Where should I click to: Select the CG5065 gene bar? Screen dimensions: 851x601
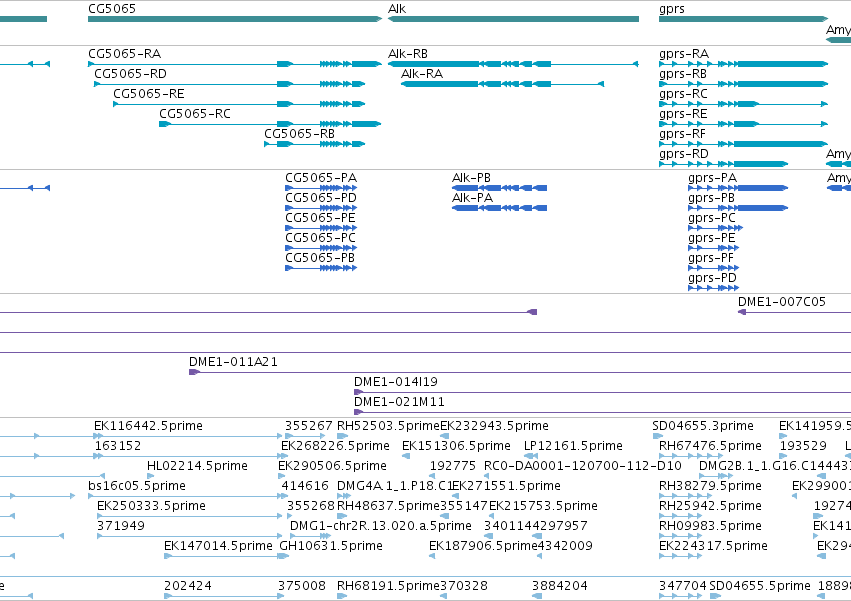tap(235, 19)
